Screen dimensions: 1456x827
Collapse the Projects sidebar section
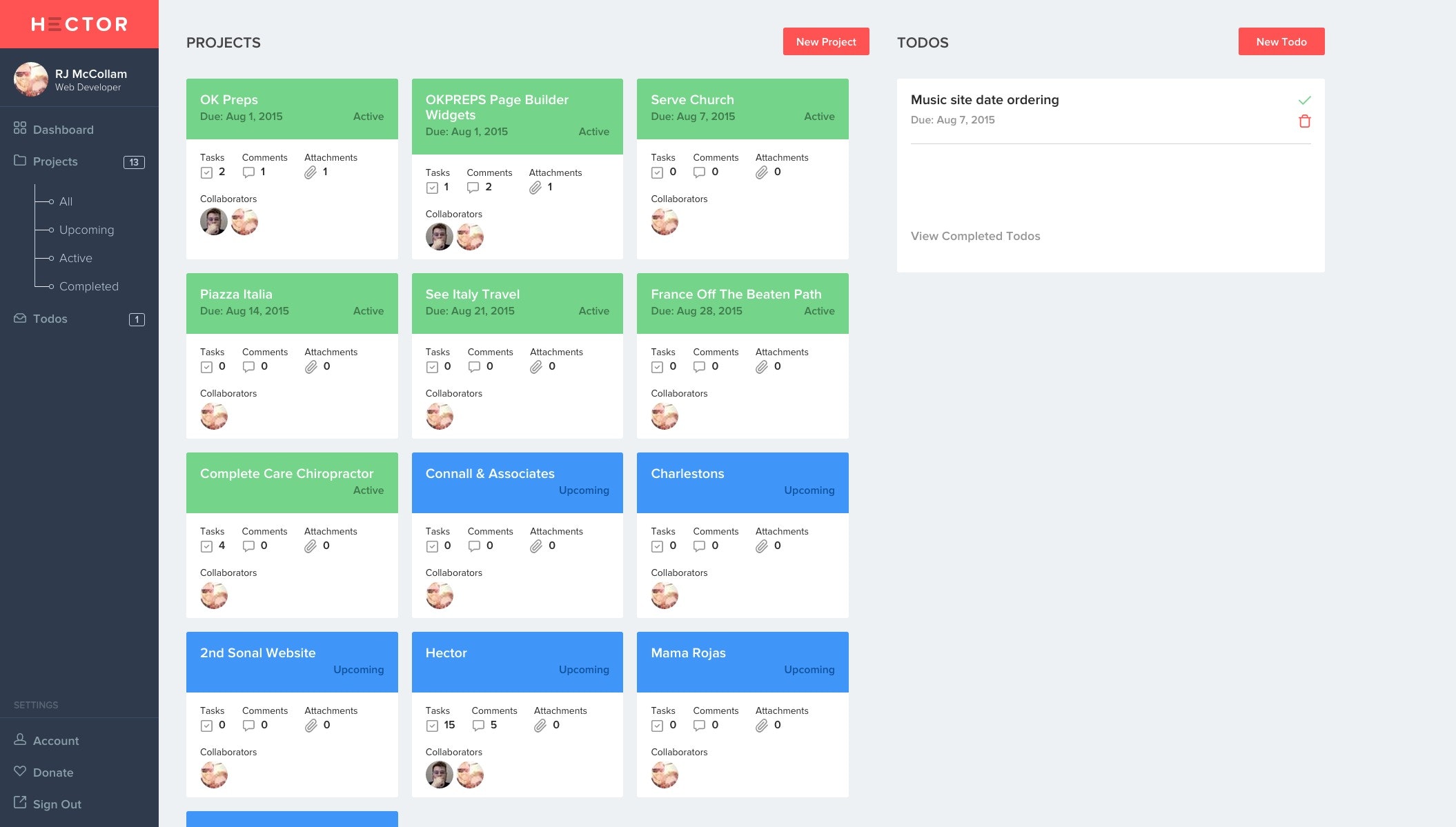click(55, 161)
